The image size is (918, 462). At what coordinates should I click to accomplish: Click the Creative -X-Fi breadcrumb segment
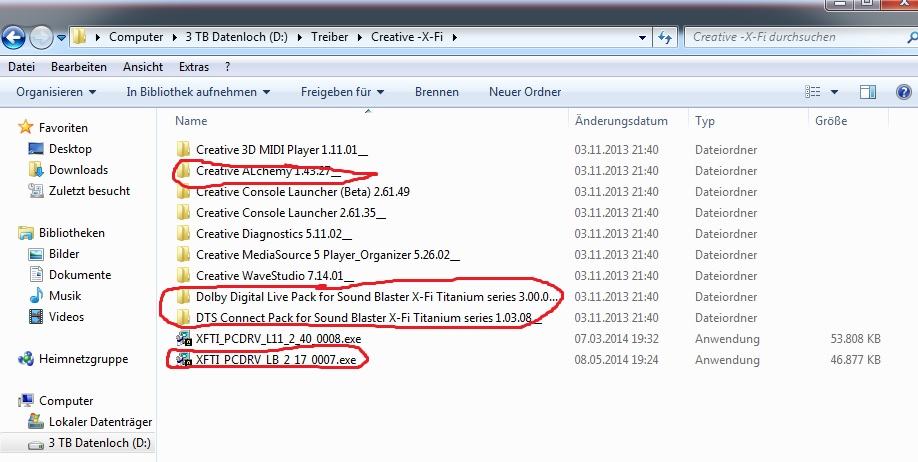coord(407,37)
